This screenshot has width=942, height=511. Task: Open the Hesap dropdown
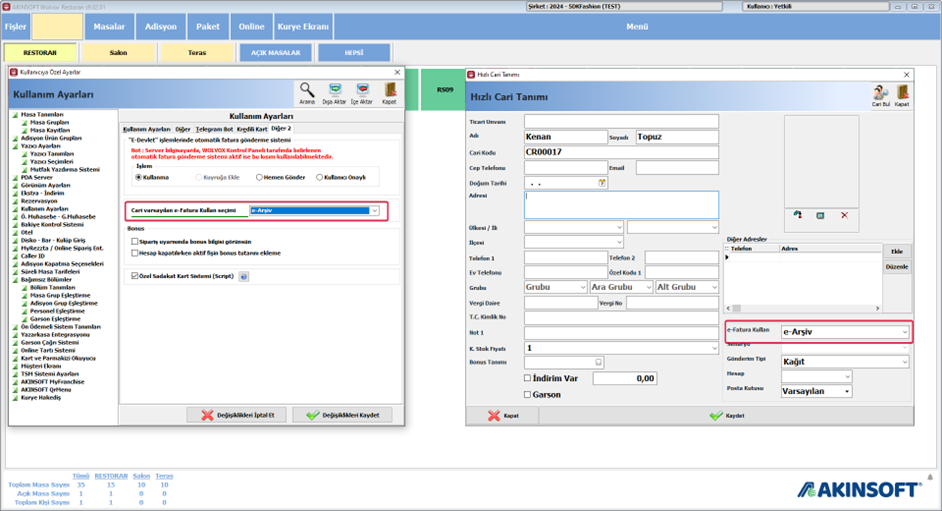point(846,376)
